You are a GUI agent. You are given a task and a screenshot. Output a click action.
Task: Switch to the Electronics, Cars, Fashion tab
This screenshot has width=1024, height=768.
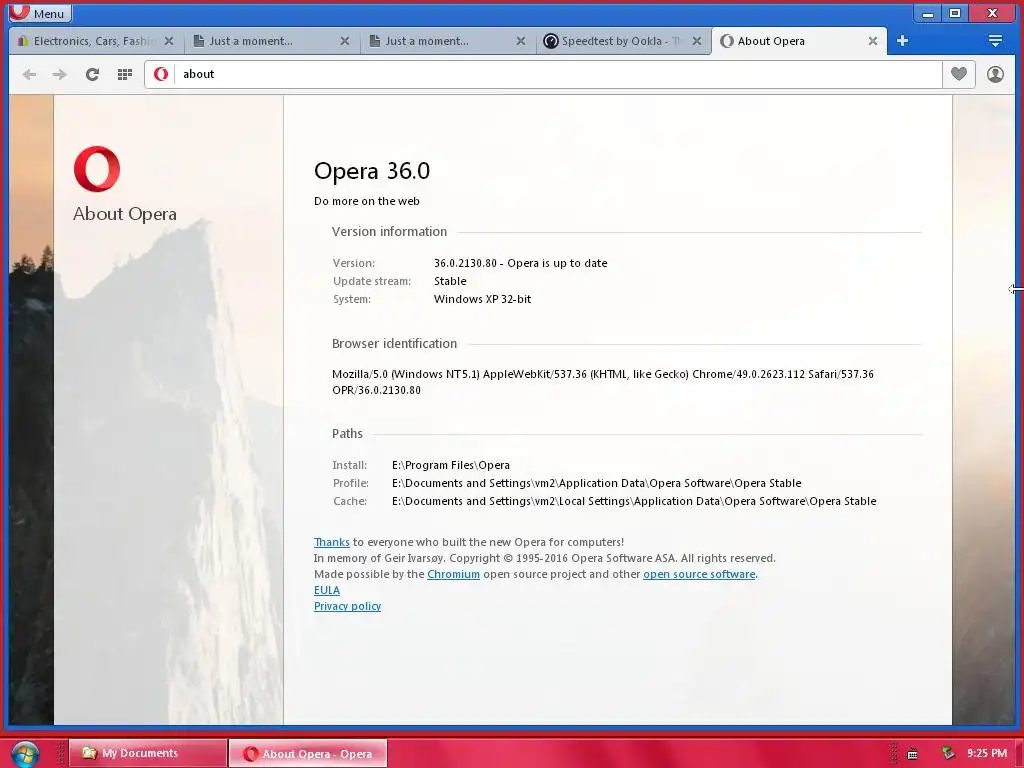[96, 41]
